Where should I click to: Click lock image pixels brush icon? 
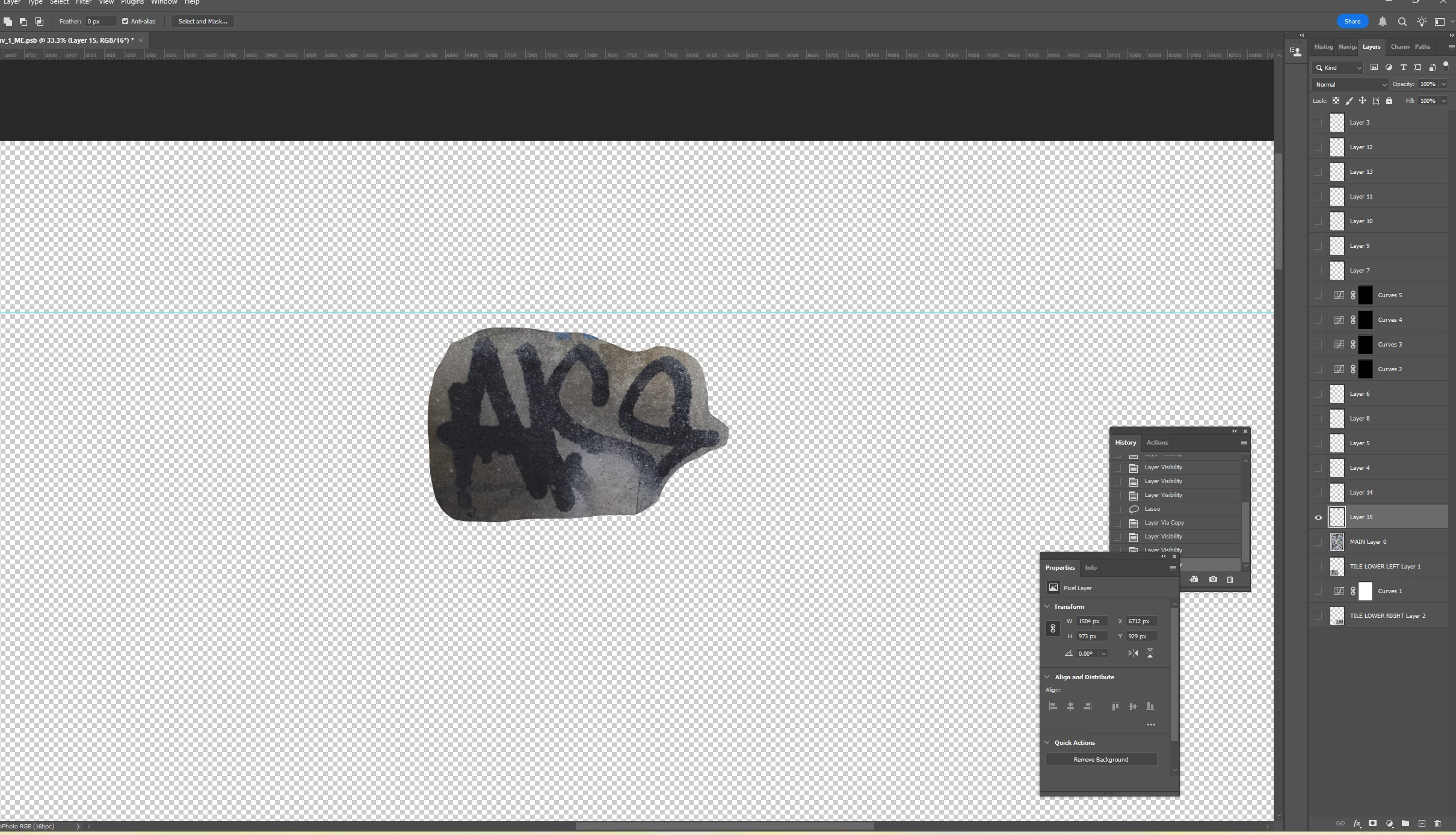[x=1349, y=101]
